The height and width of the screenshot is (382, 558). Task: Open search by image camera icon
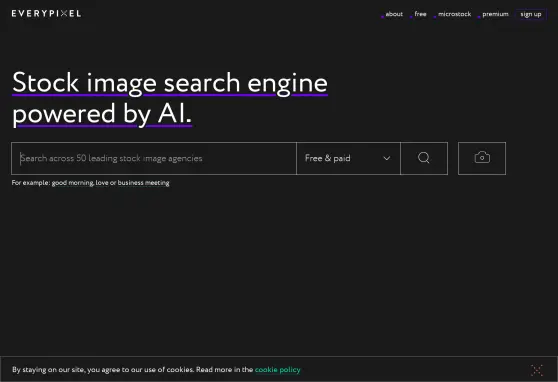pyautogui.click(x=482, y=158)
